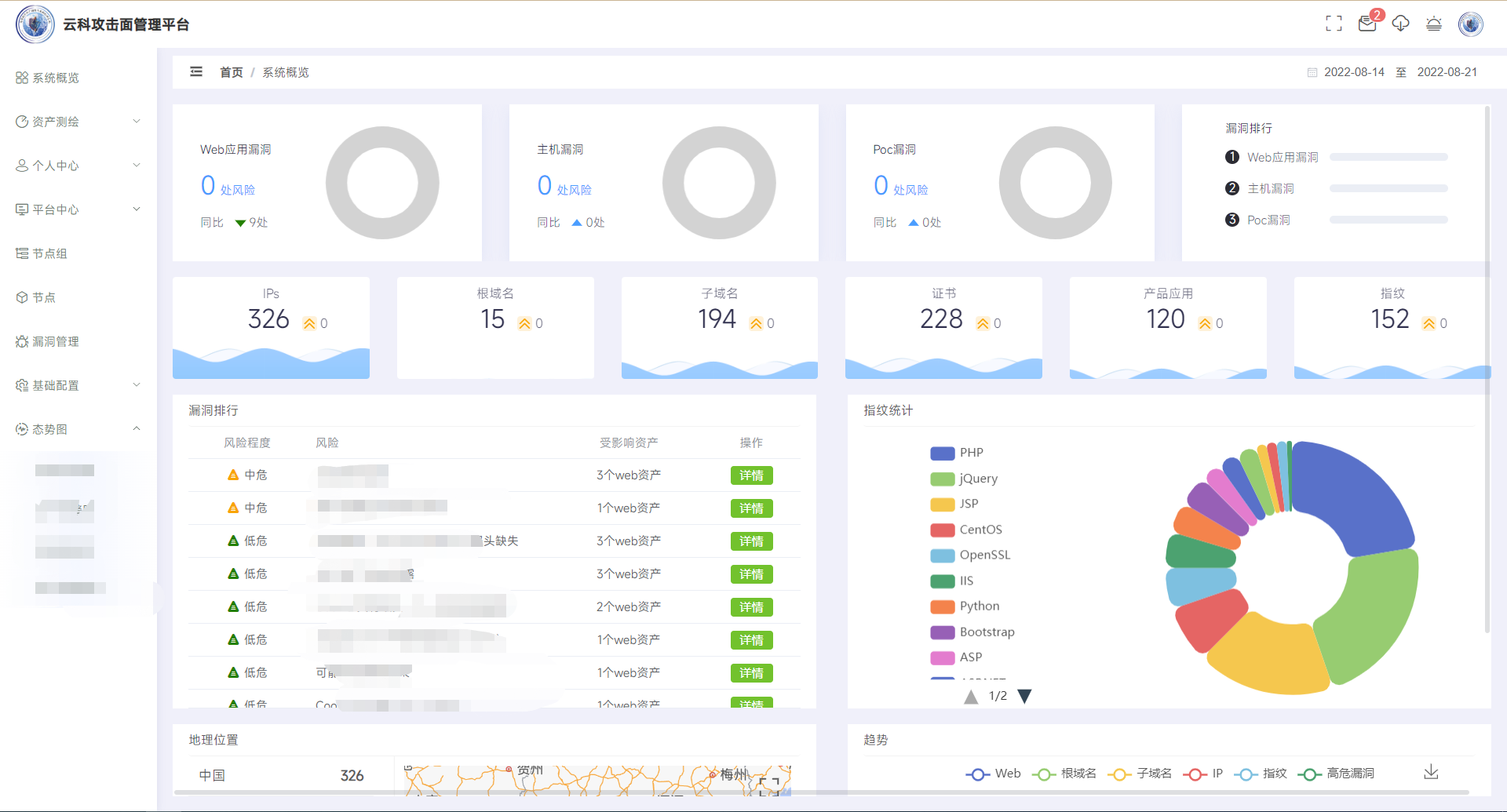Click the first 中危 warning triangle icon
Image resolution: width=1507 pixels, height=812 pixels.
tap(233, 475)
